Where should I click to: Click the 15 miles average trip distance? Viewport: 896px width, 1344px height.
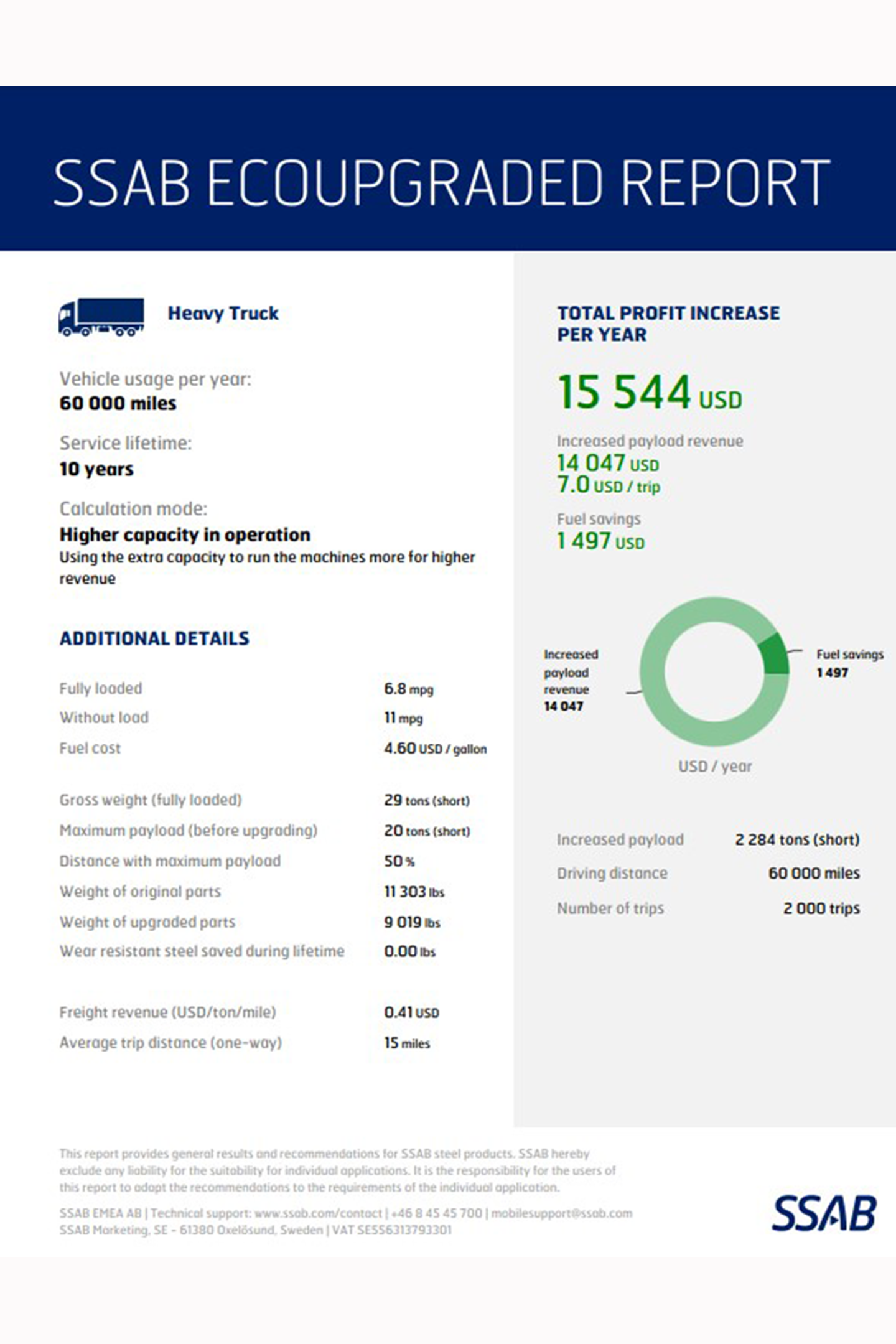407,1043
